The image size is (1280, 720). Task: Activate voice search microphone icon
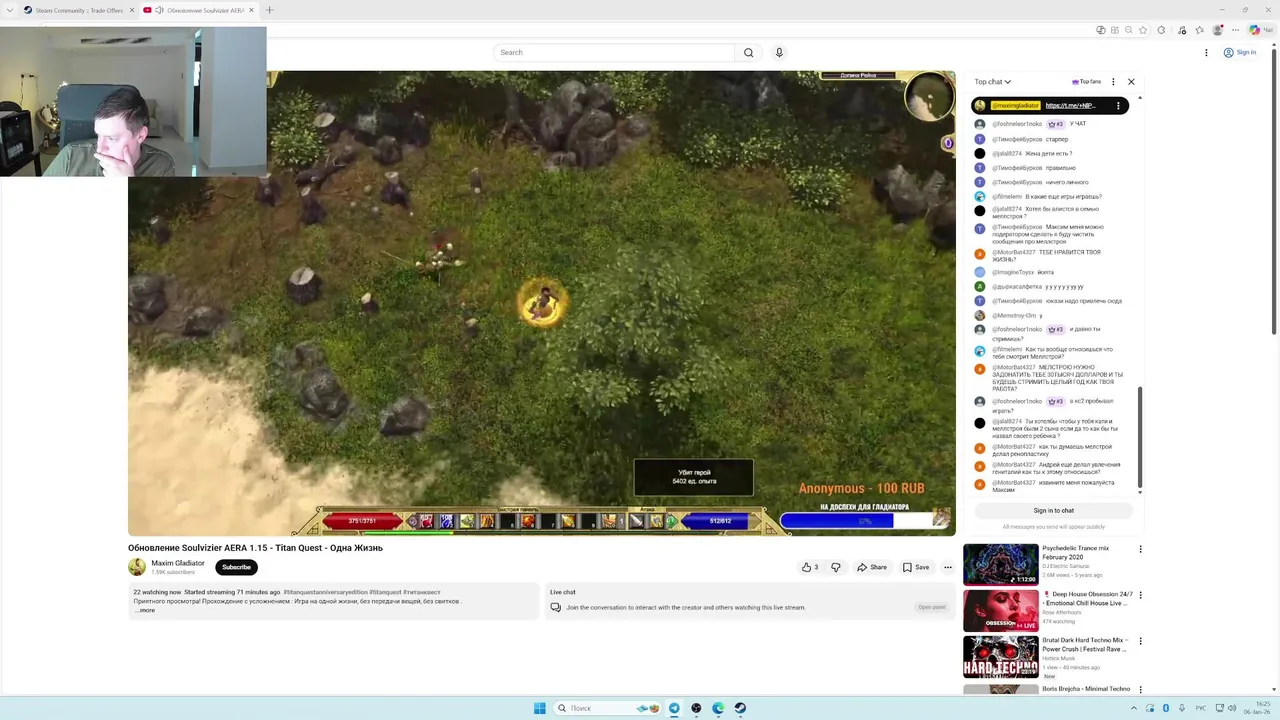(779, 52)
